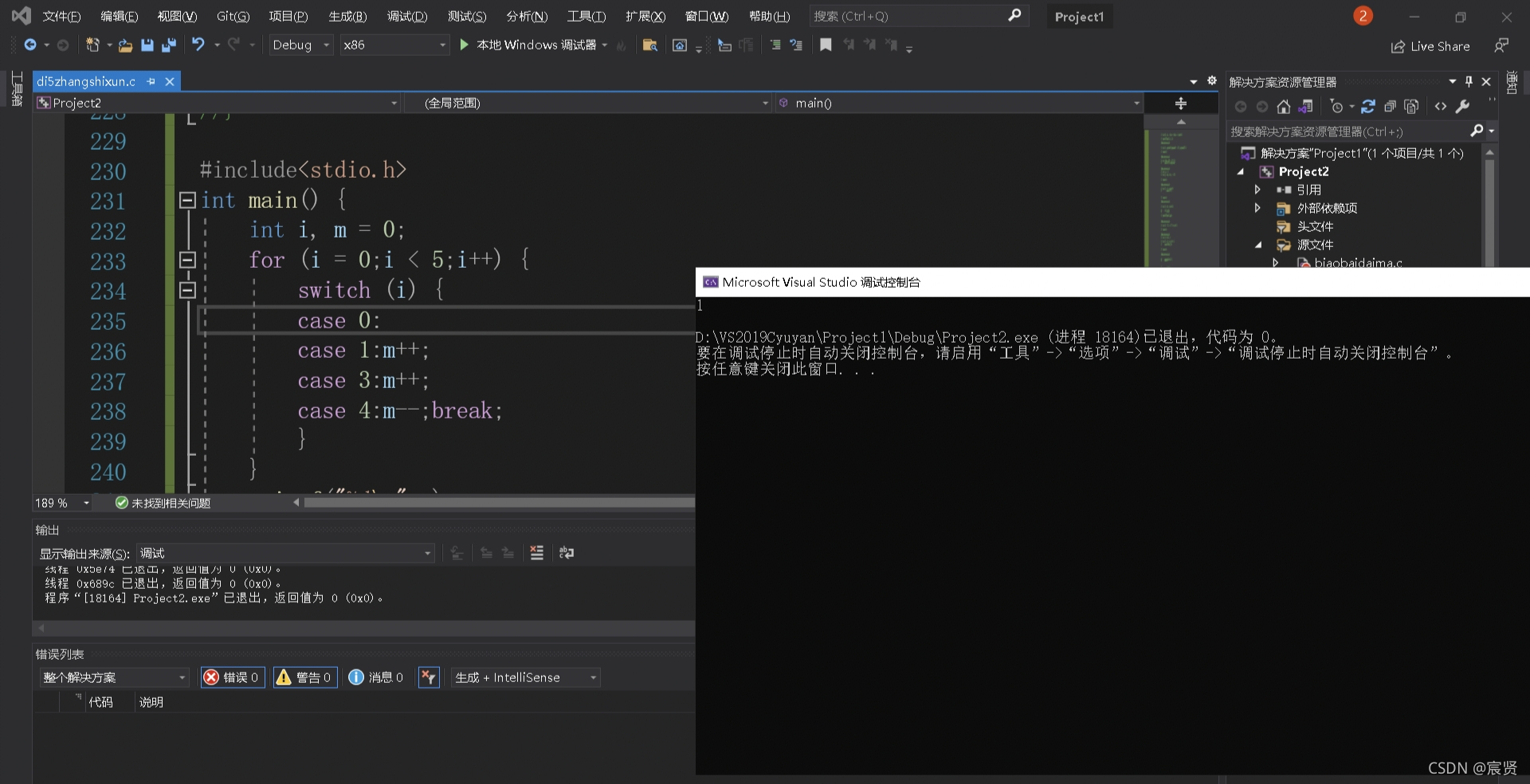The width and height of the screenshot is (1530, 784).
Task: Collapse the Project2 tree node
Action: pyautogui.click(x=1240, y=171)
